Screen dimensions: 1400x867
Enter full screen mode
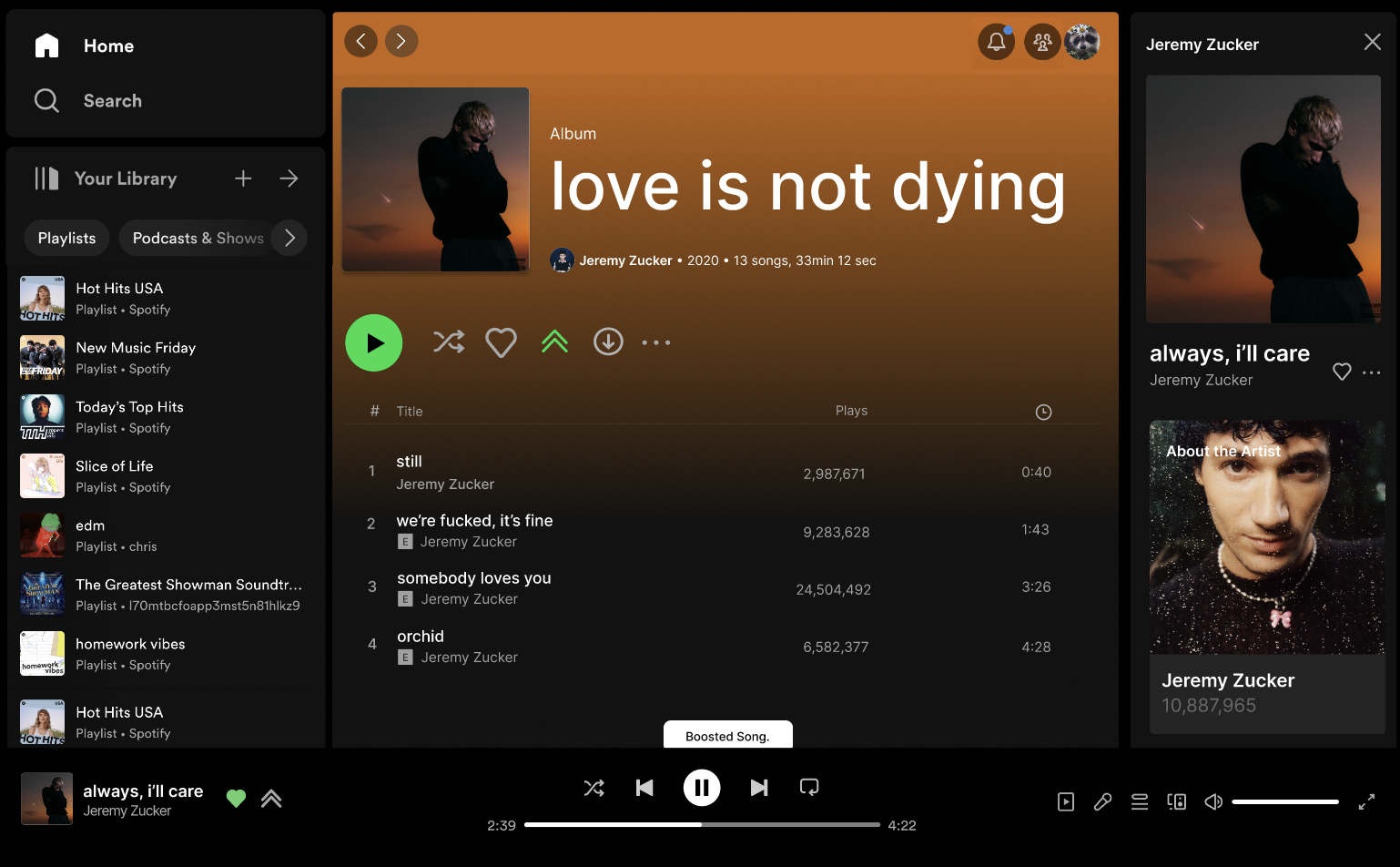click(1366, 801)
